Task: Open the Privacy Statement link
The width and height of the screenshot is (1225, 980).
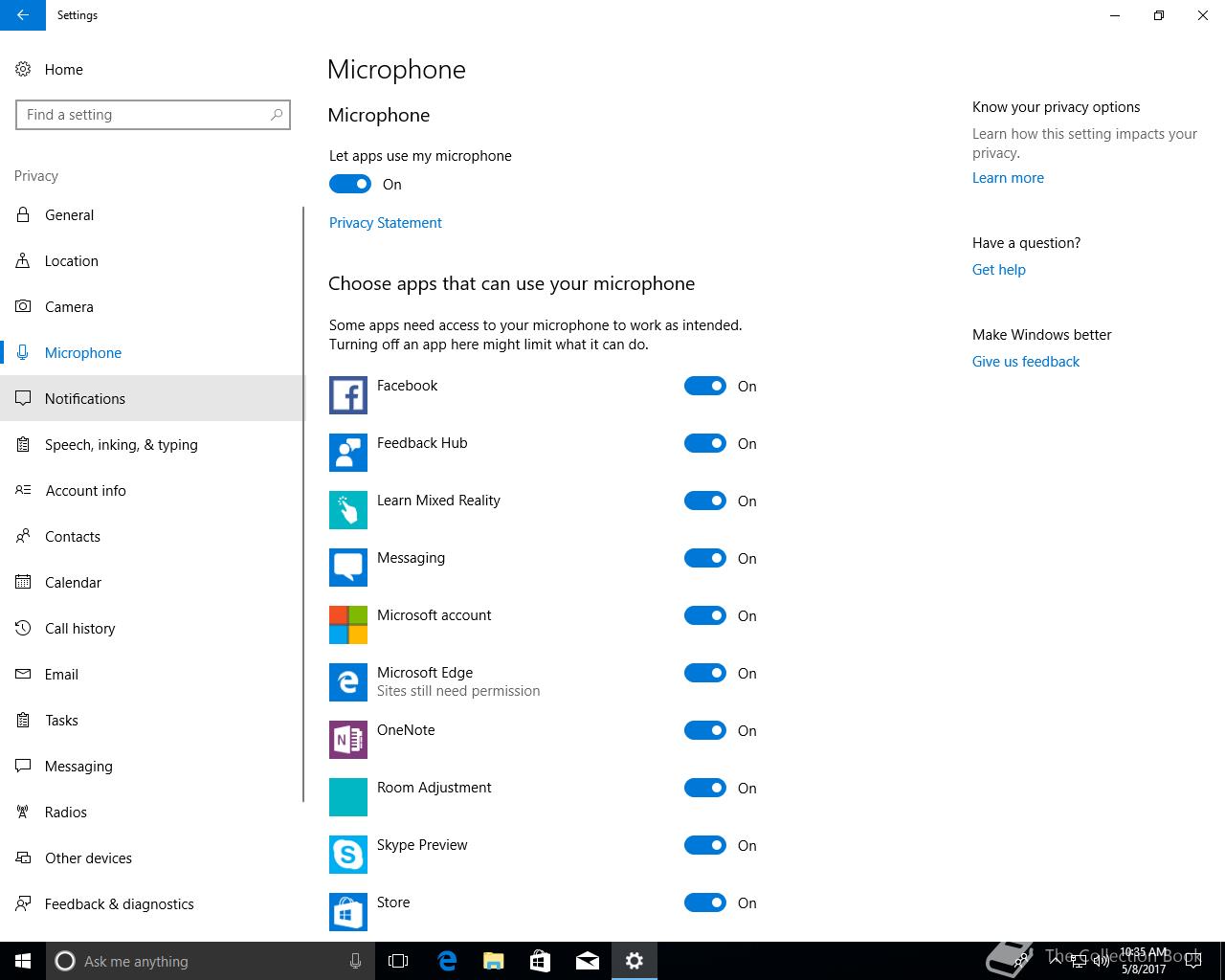Action: click(386, 222)
